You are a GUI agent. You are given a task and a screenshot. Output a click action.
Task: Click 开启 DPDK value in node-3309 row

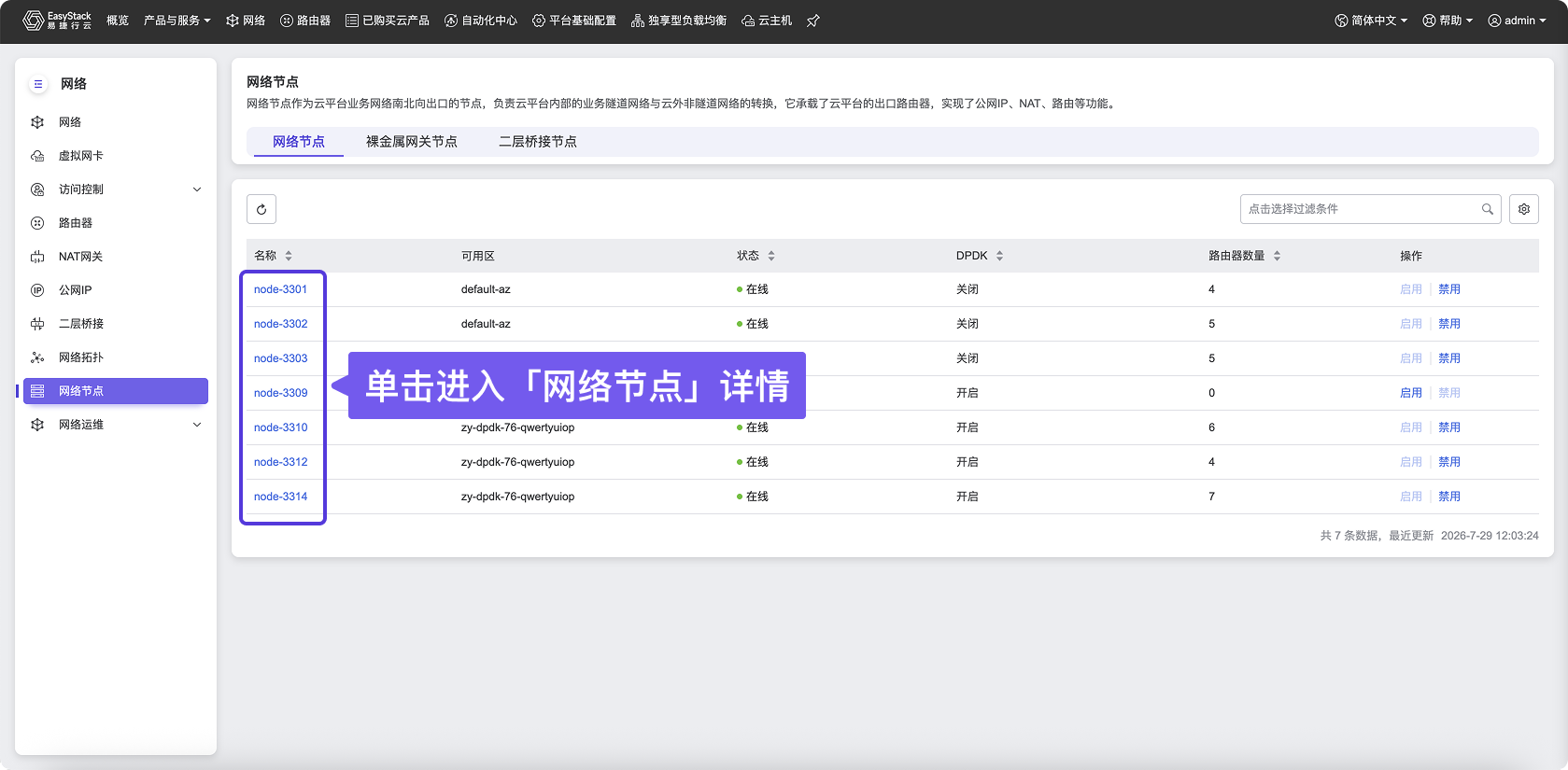pos(968,393)
